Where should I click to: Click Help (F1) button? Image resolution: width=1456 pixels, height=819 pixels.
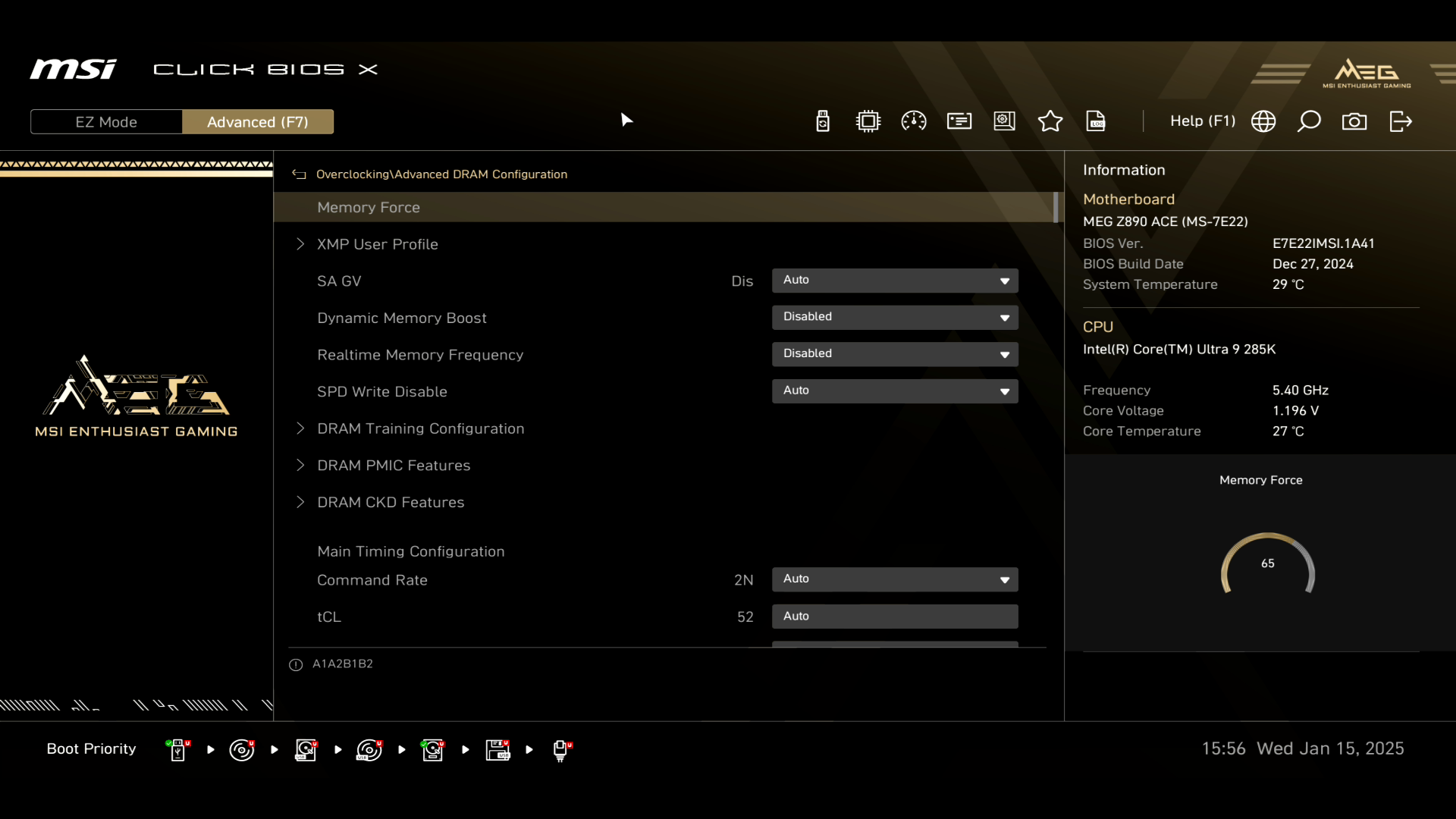pos(1203,121)
